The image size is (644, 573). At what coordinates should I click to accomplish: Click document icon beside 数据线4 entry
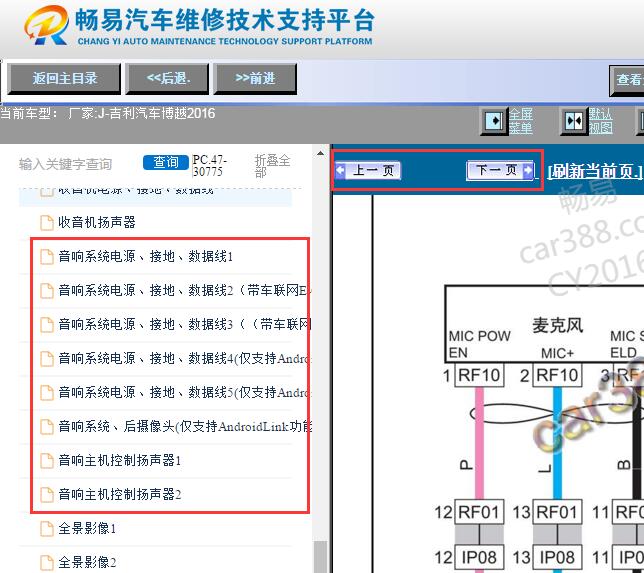coord(47,359)
